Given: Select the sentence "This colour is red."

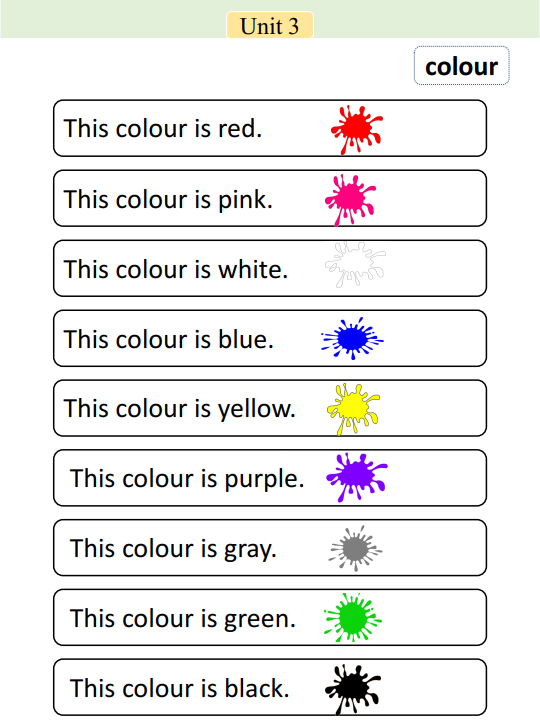Looking at the screenshot, I should (163, 129).
